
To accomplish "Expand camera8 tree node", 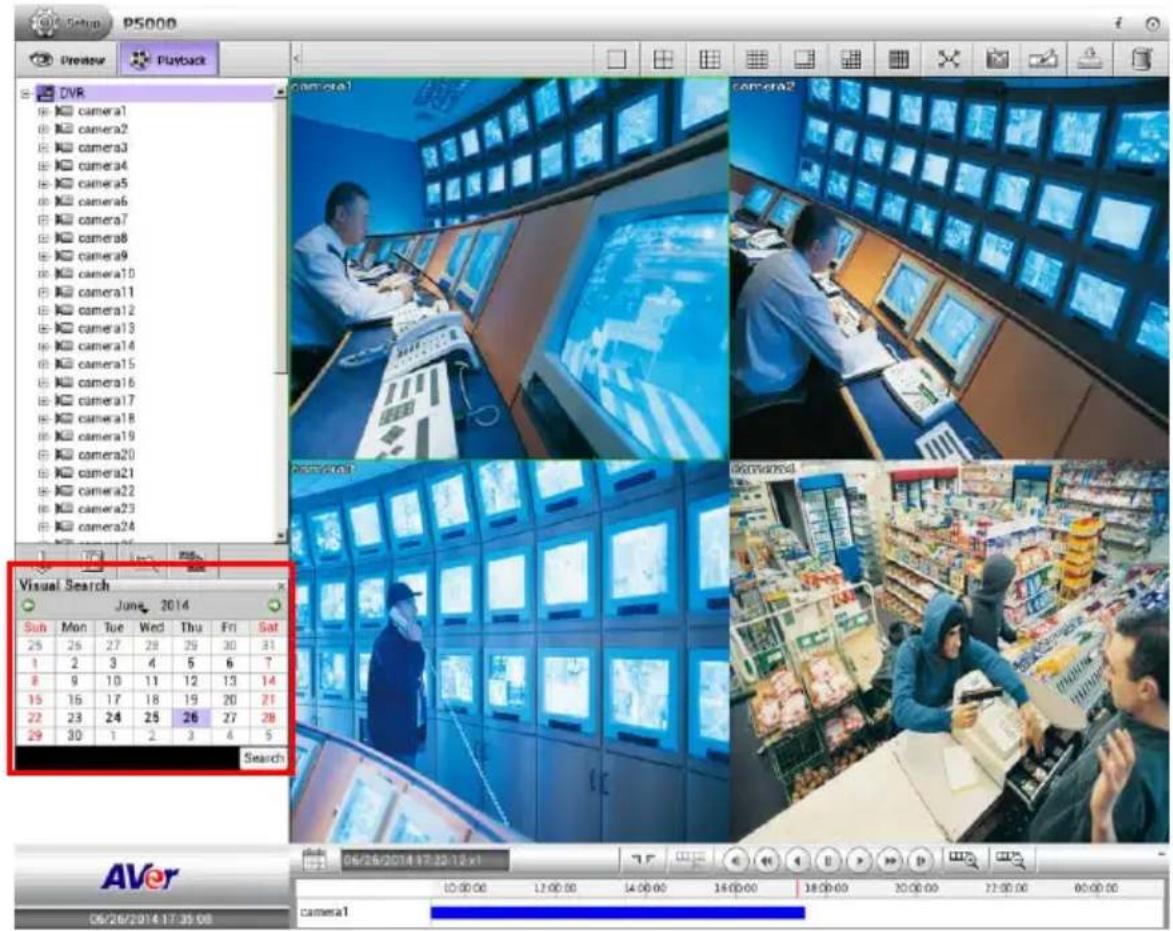I will click(43, 239).
